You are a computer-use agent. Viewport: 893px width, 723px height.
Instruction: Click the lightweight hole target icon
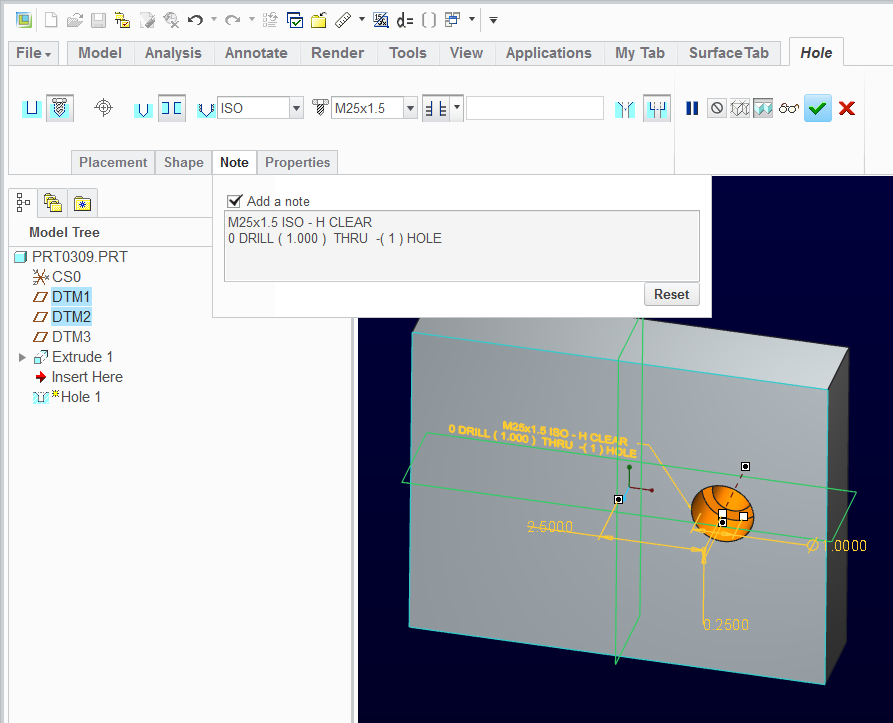tap(103, 107)
